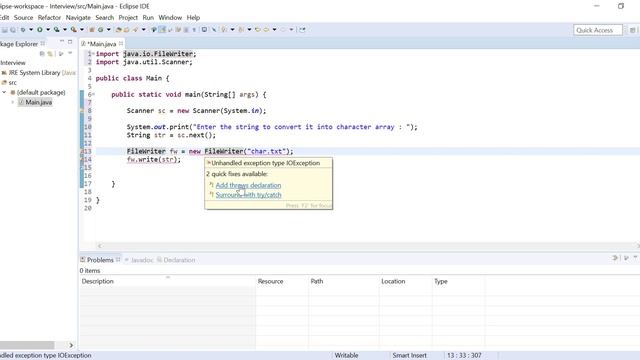Toggle the highlighted Mark Occurrences icon
This screenshot has height=360, width=640.
pos(162,29)
